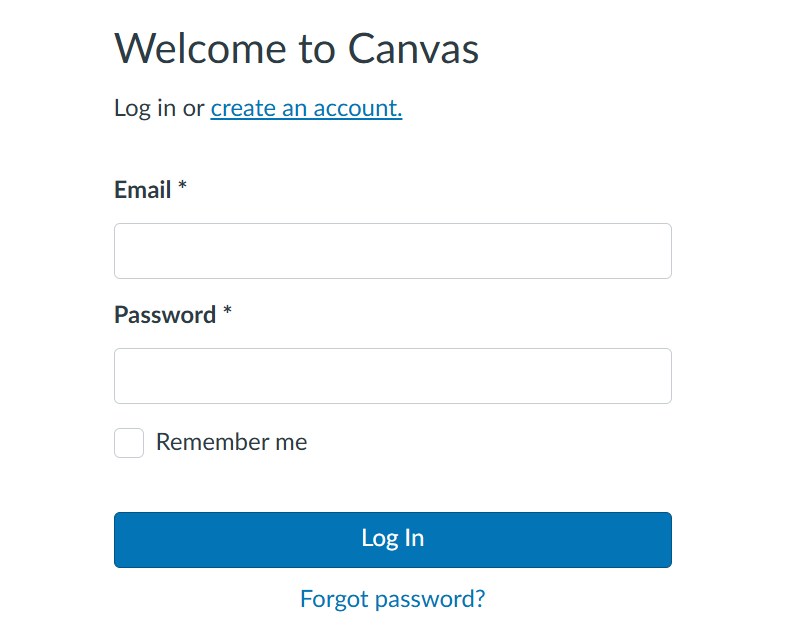Image resolution: width=785 pixels, height=639 pixels.
Task: Click the bold Password field label
Action: tap(165, 315)
